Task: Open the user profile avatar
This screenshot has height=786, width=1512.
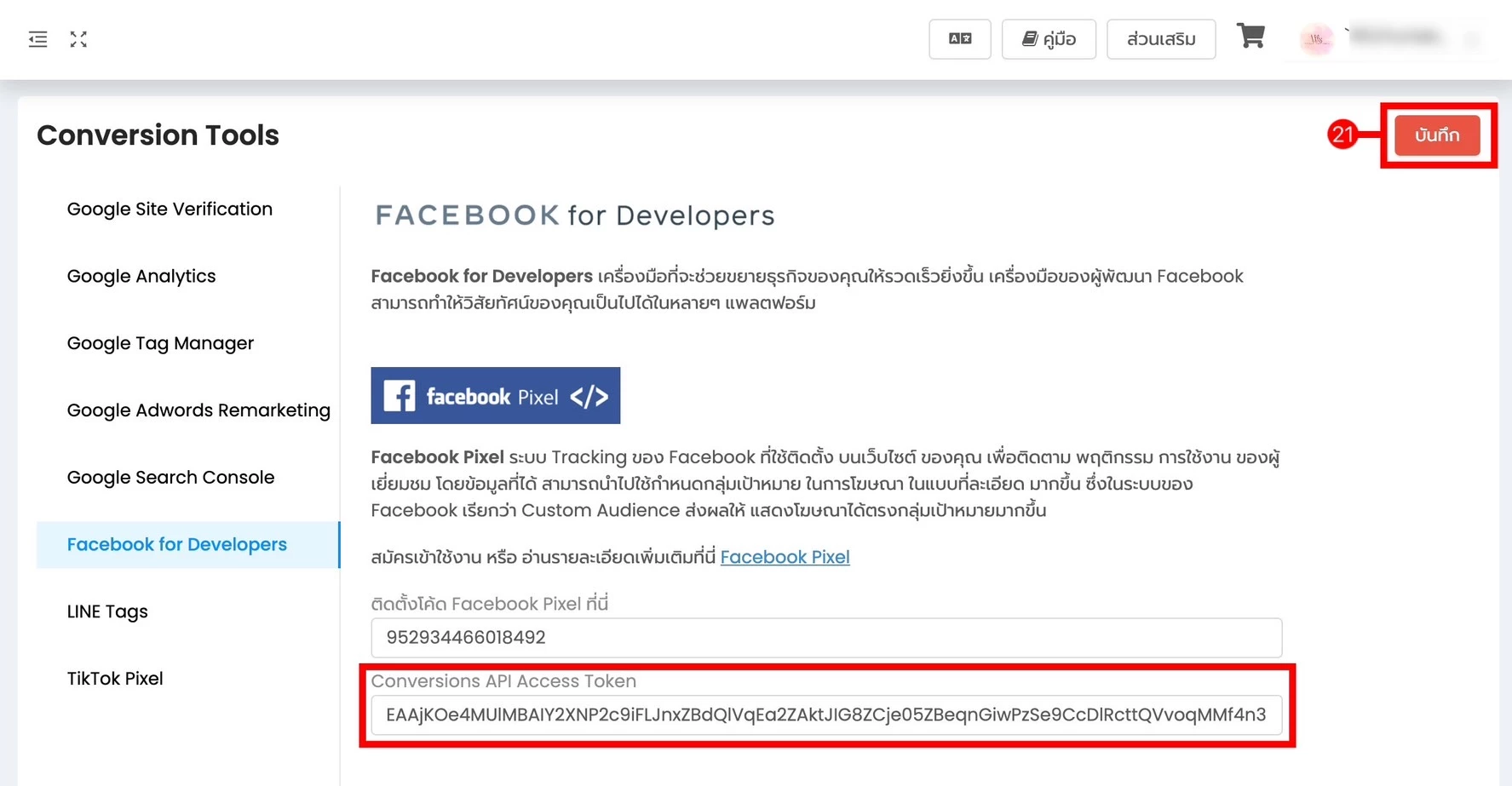Action: (1317, 39)
